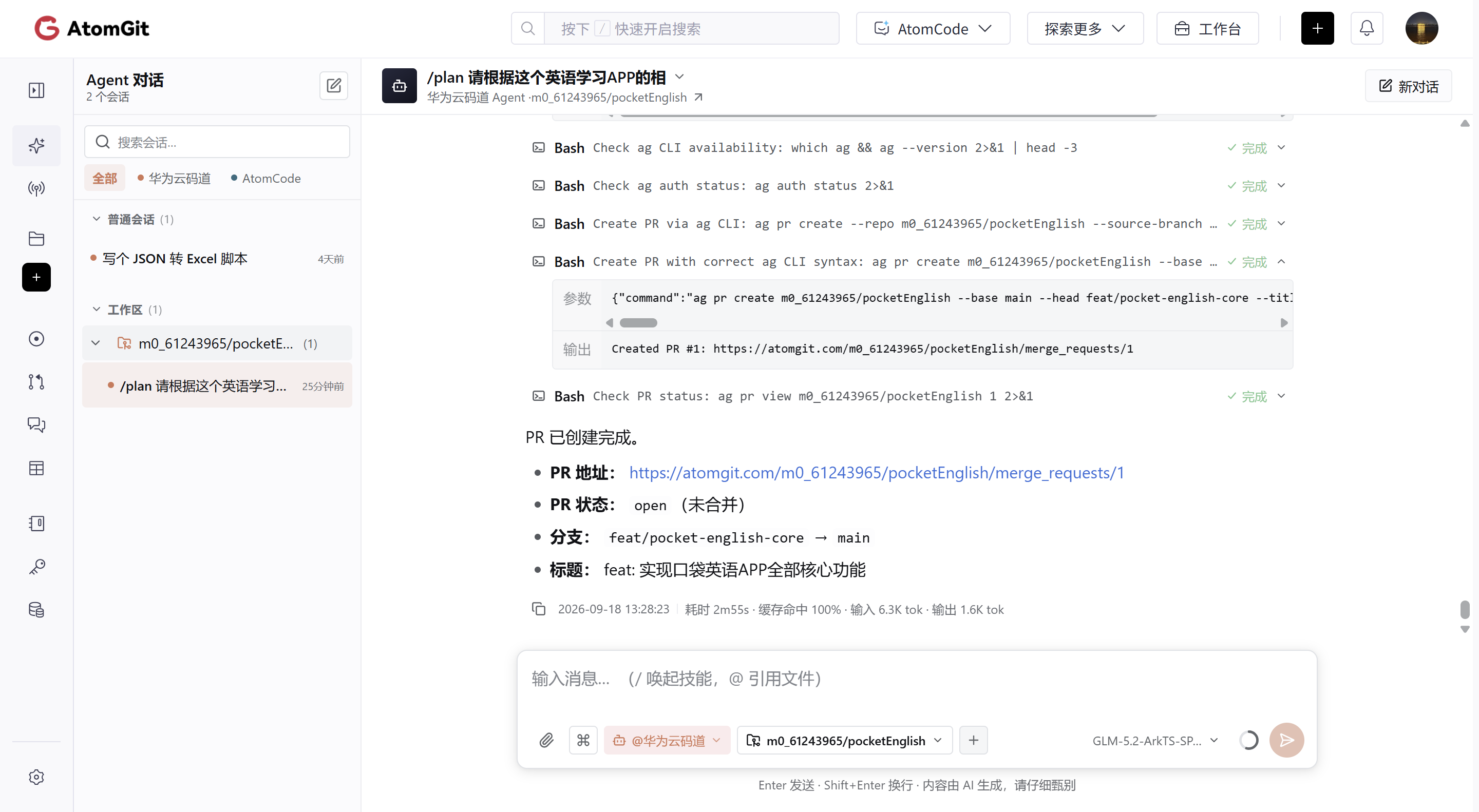This screenshot has width=1479, height=812.
Task: Click the 华为云码道 Agent repo subtitle
Action: (x=556, y=97)
